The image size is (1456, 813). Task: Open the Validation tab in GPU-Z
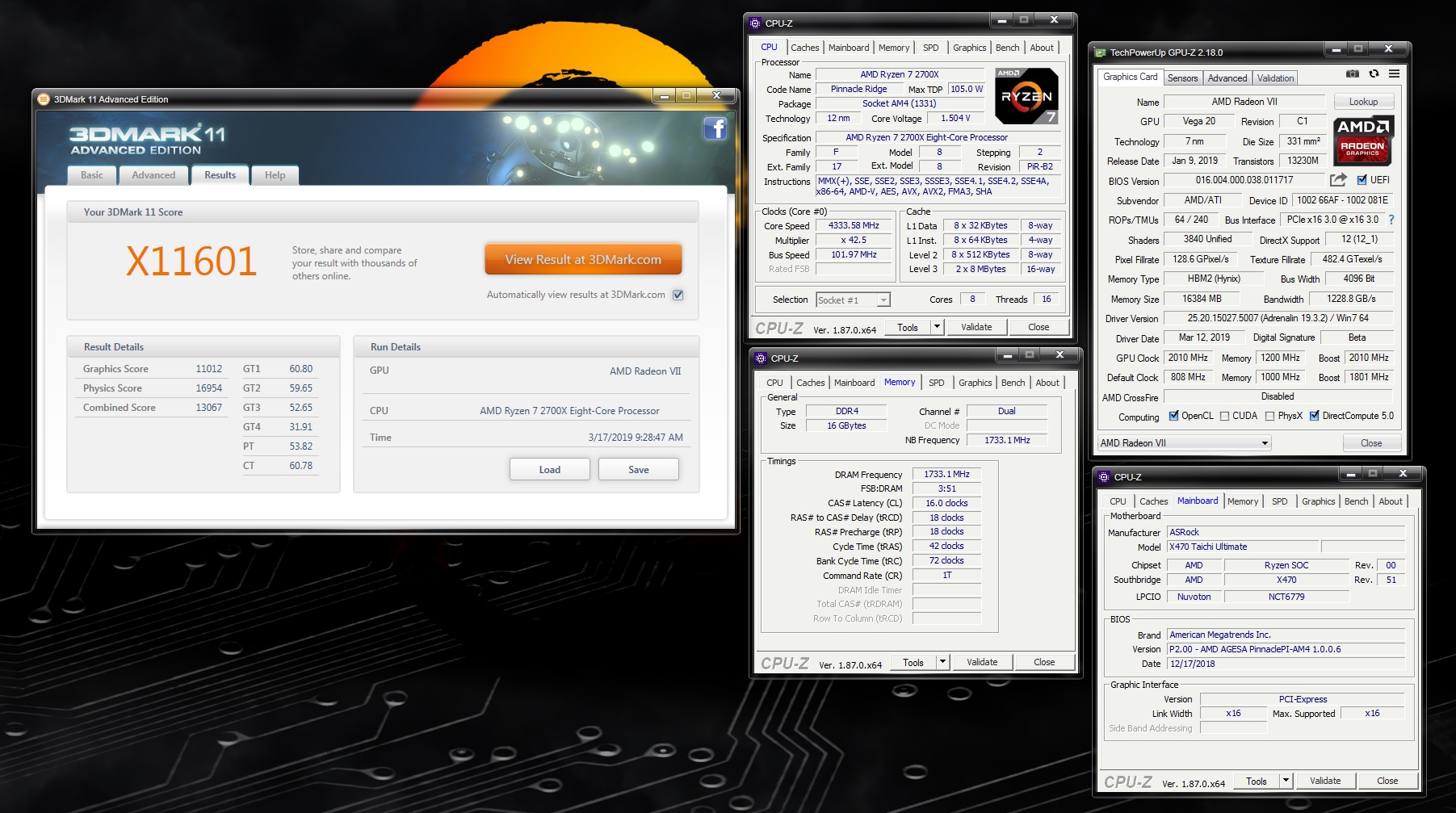(1275, 78)
